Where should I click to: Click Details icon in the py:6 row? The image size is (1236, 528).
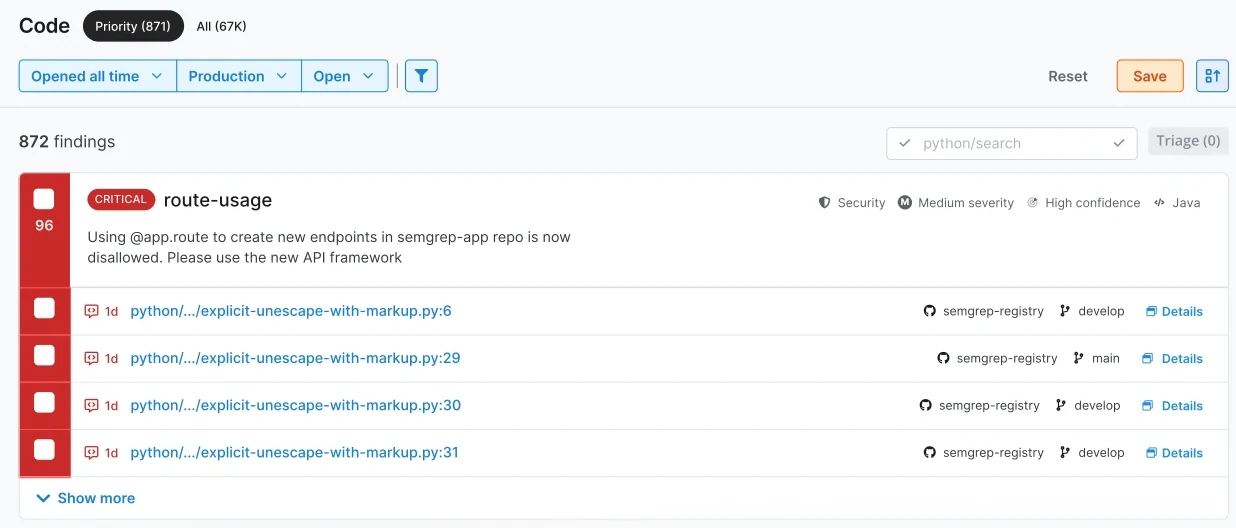(1151, 311)
